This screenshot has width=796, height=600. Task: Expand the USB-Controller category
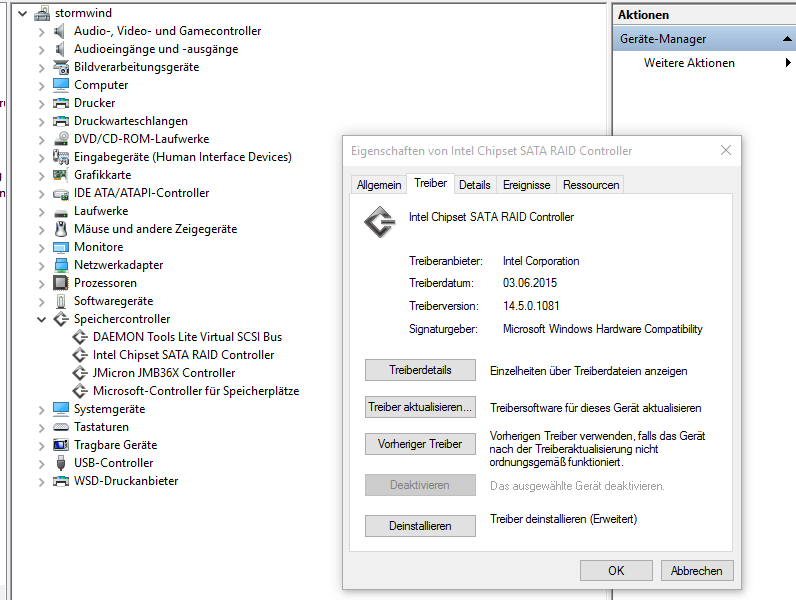pyautogui.click(x=42, y=463)
